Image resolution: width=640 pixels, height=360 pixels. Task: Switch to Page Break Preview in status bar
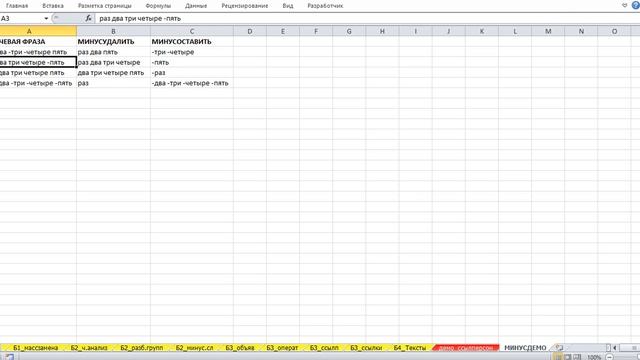point(577,357)
